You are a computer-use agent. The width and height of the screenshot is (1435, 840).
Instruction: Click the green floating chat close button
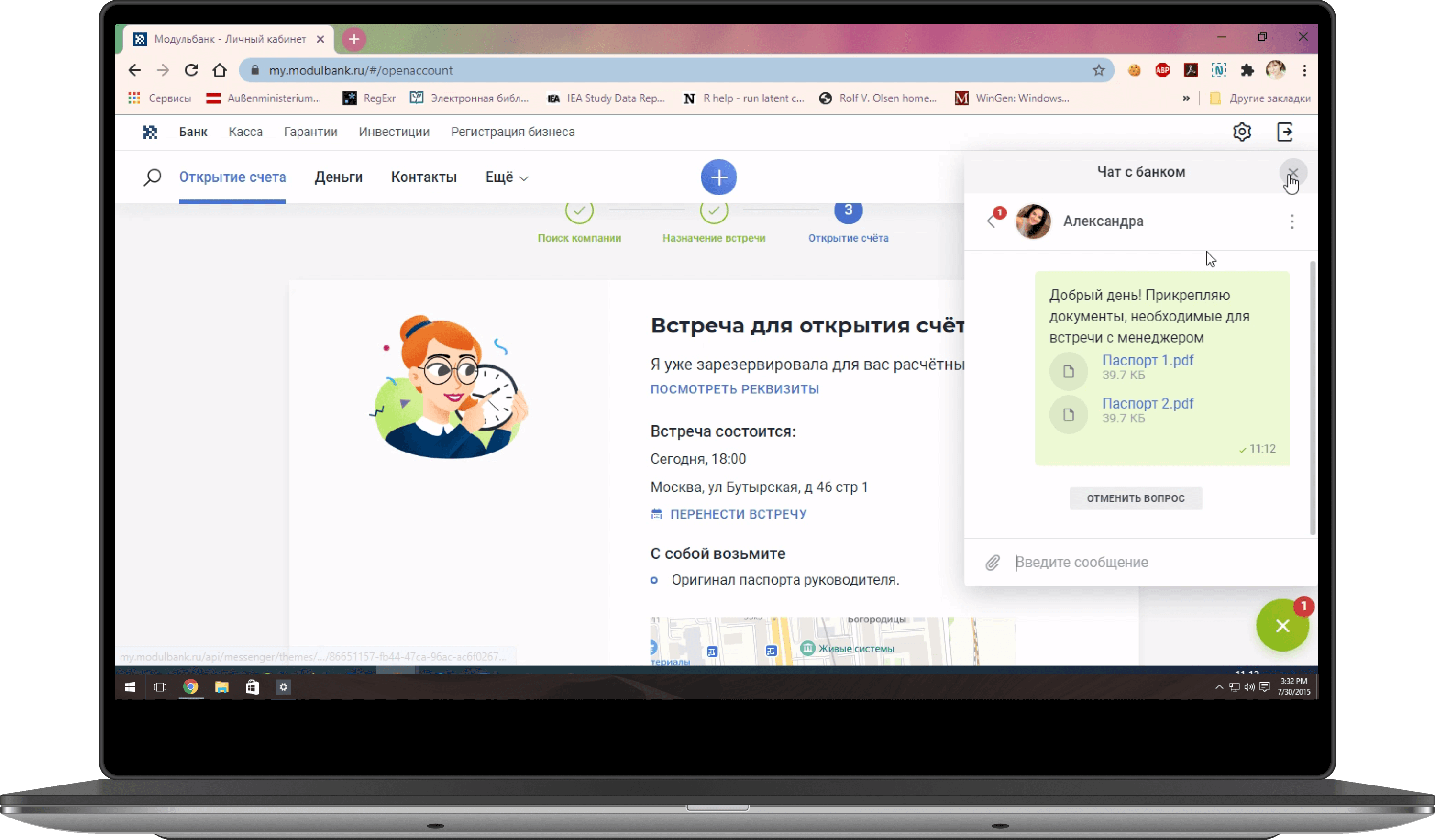click(x=1282, y=625)
